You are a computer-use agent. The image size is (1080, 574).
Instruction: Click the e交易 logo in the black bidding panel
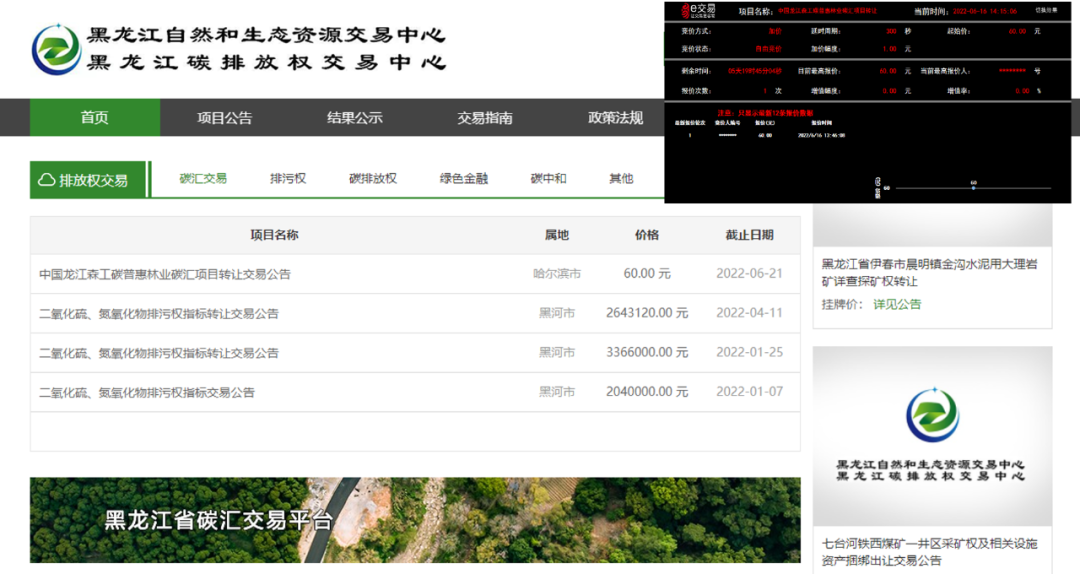698,11
